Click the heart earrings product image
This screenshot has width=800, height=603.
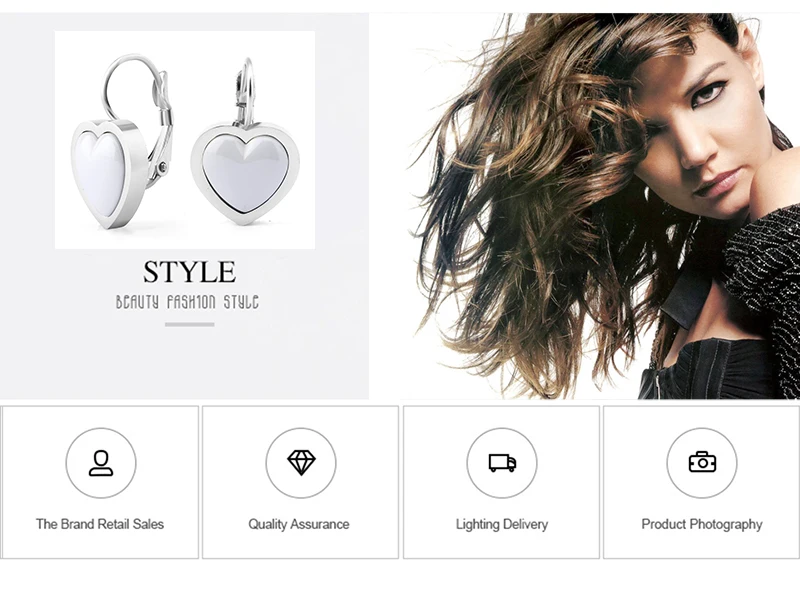point(185,140)
